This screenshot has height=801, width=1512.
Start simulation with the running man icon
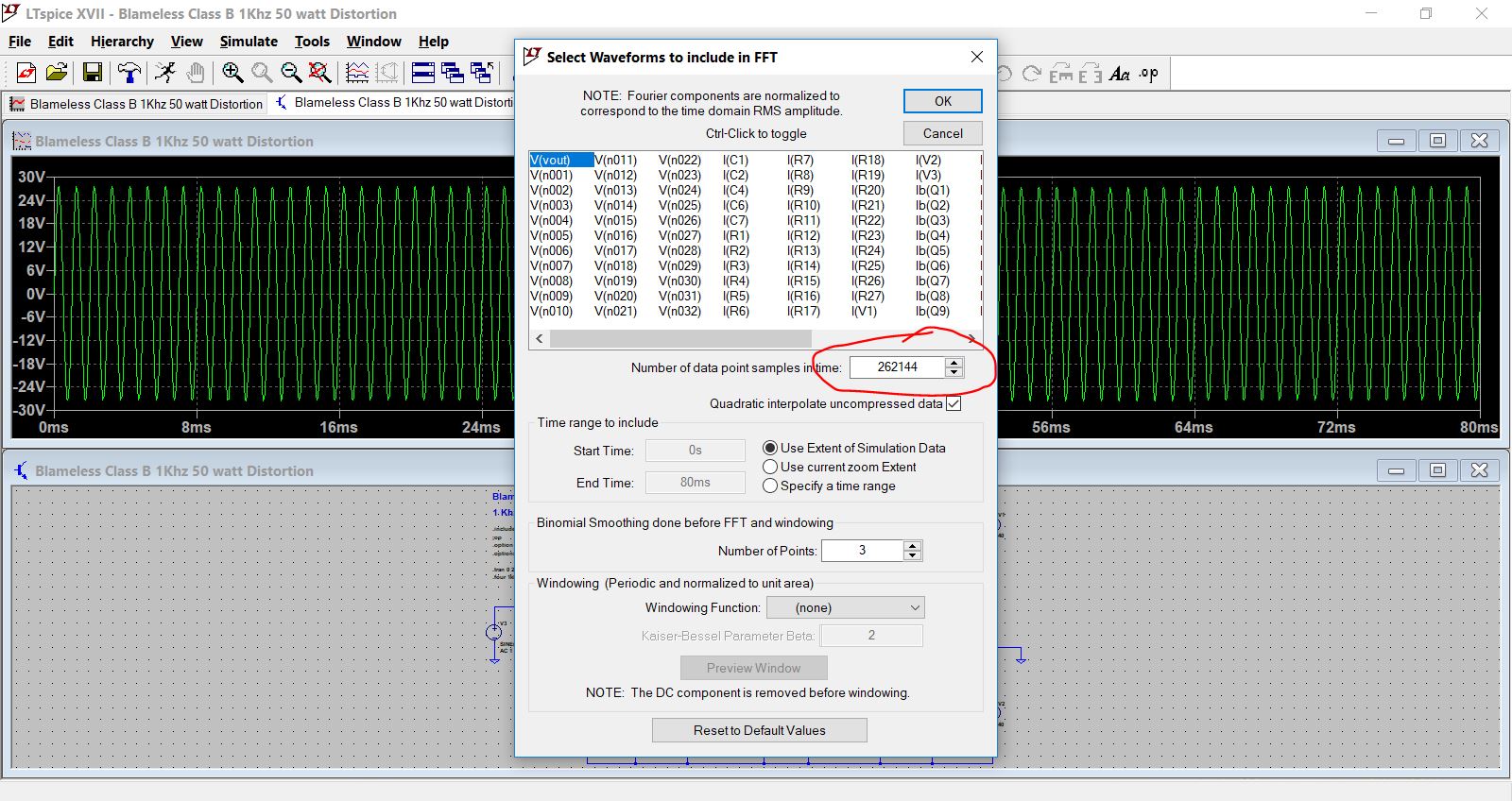tap(165, 73)
